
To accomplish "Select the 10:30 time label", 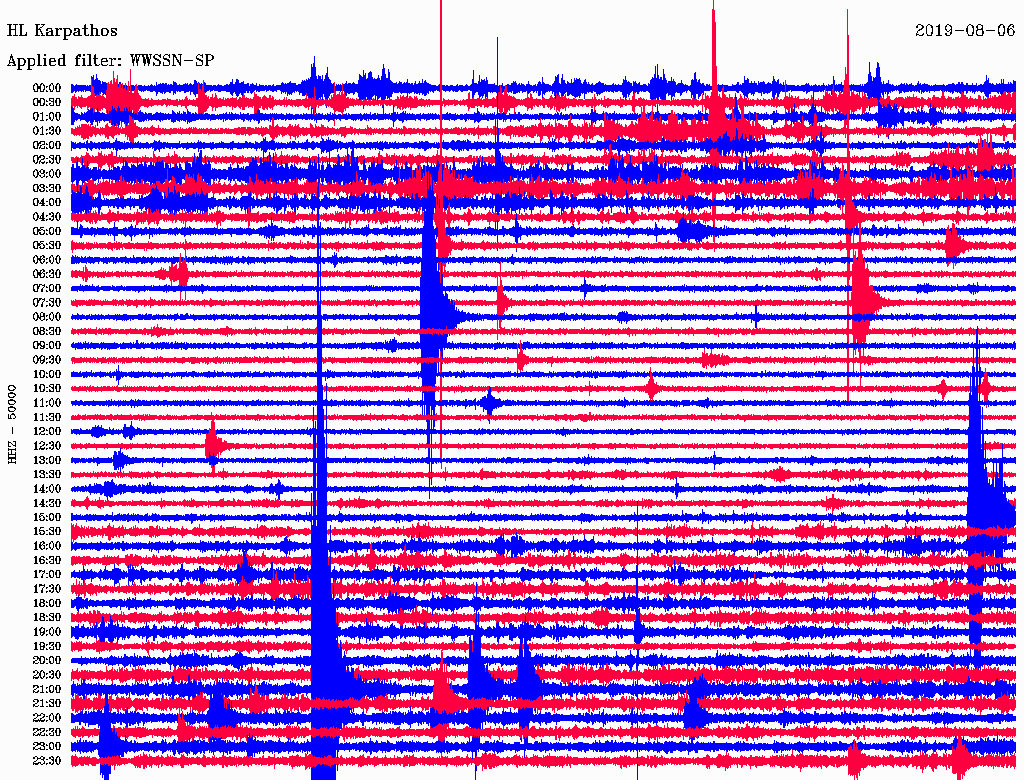I will [x=47, y=389].
